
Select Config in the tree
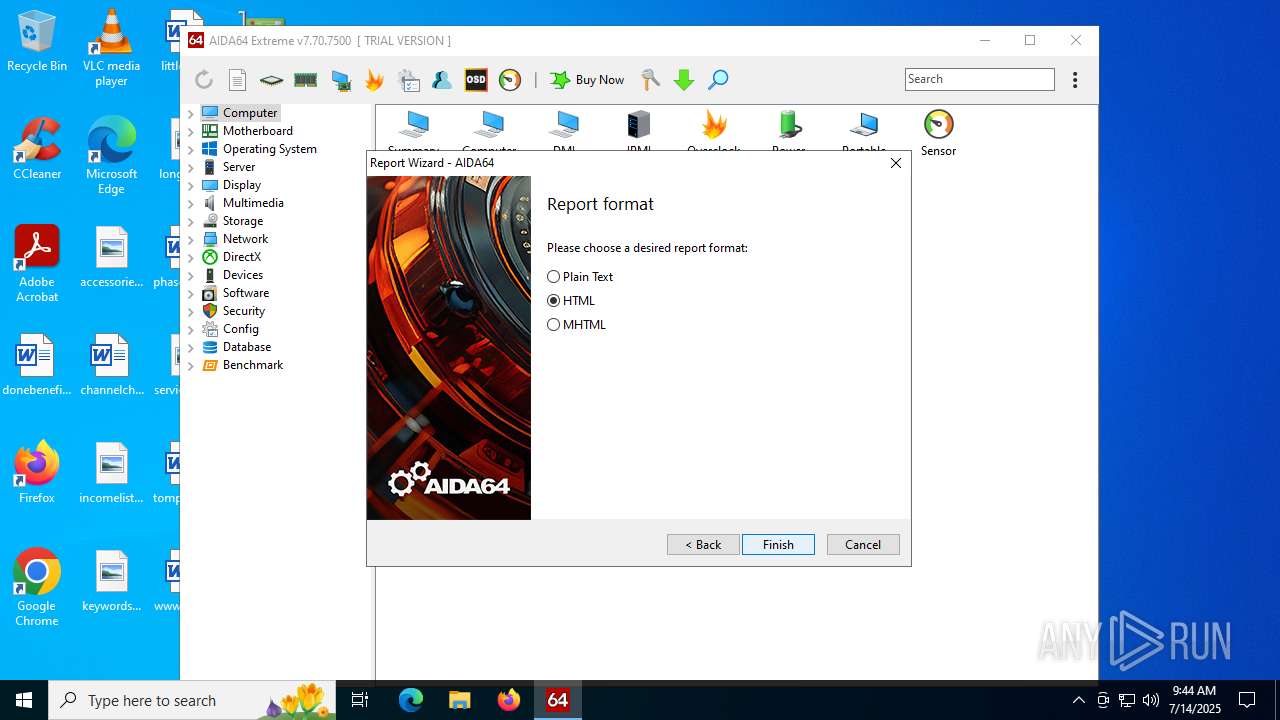tap(241, 329)
